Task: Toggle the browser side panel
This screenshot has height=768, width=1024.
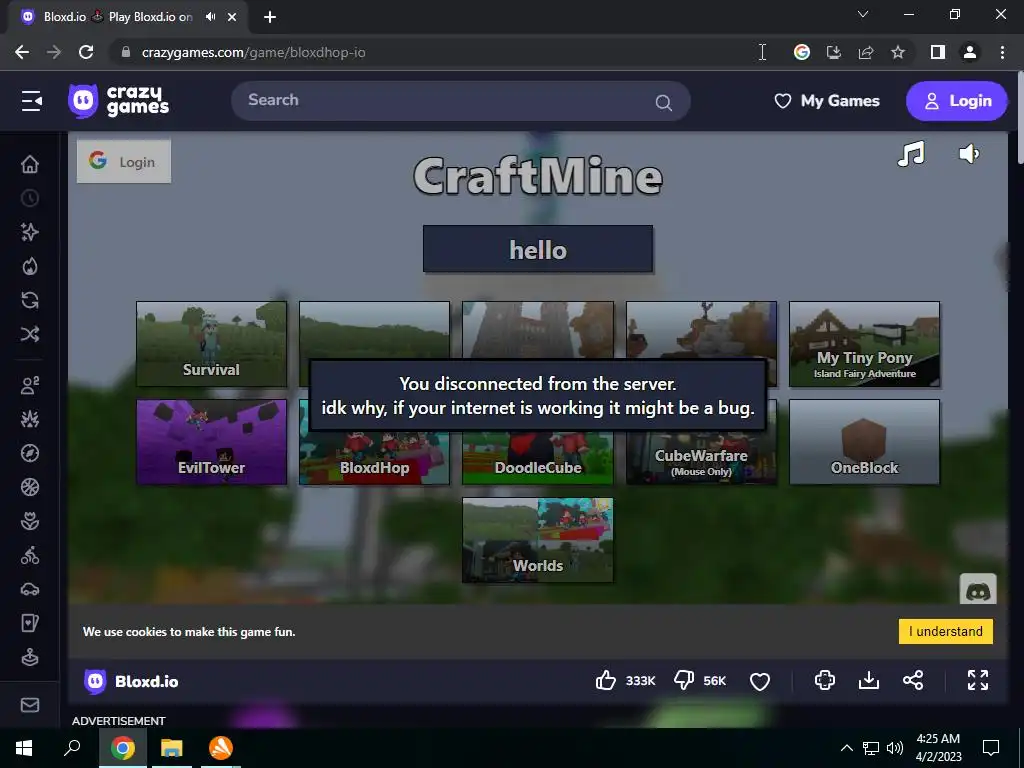Action: click(938, 52)
